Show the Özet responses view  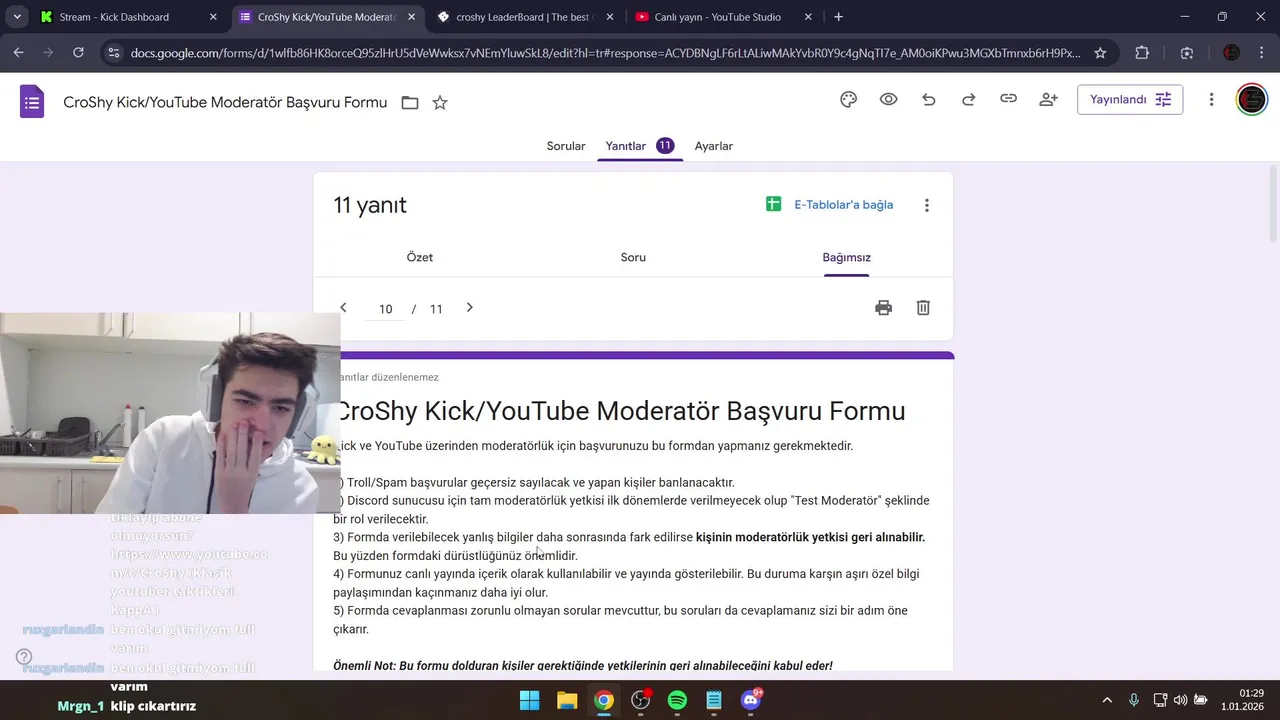pyautogui.click(x=420, y=257)
